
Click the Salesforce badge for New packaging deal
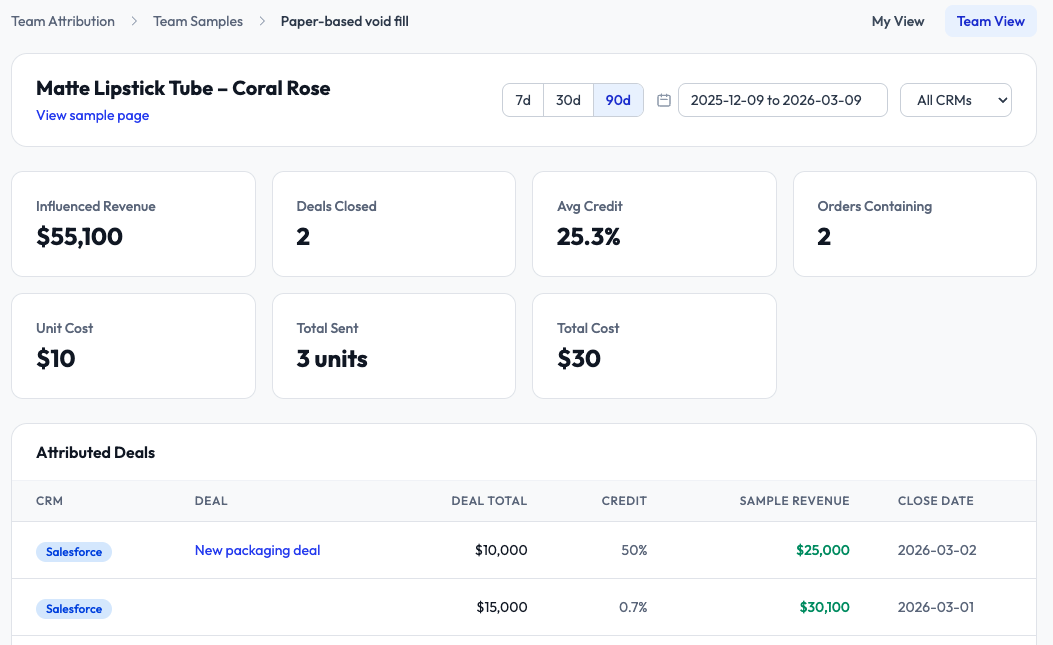[x=74, y=551]
